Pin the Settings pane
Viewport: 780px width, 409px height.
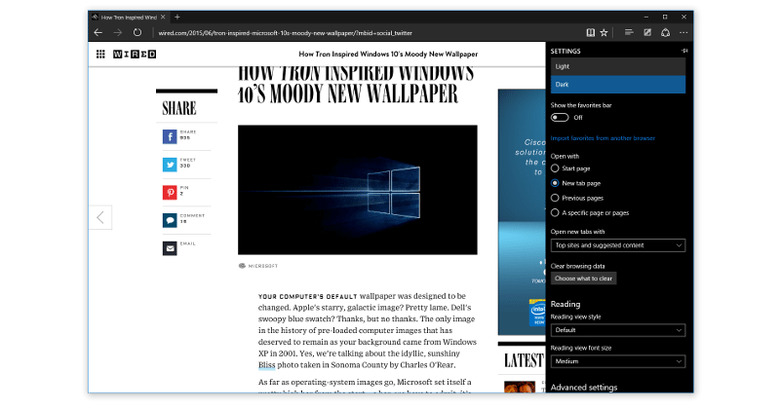pos(684,51)
